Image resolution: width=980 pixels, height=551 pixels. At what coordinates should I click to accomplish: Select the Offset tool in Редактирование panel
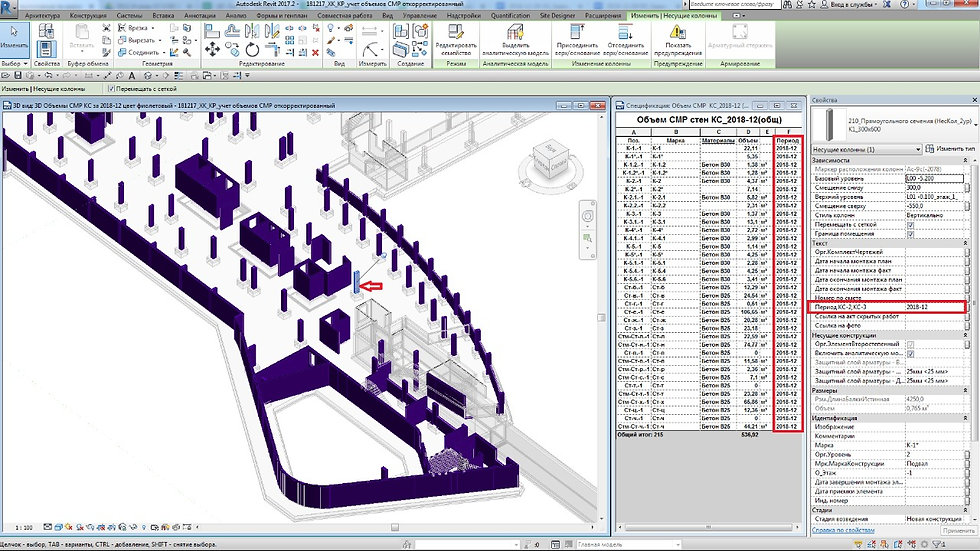click(x=232, y=31)
